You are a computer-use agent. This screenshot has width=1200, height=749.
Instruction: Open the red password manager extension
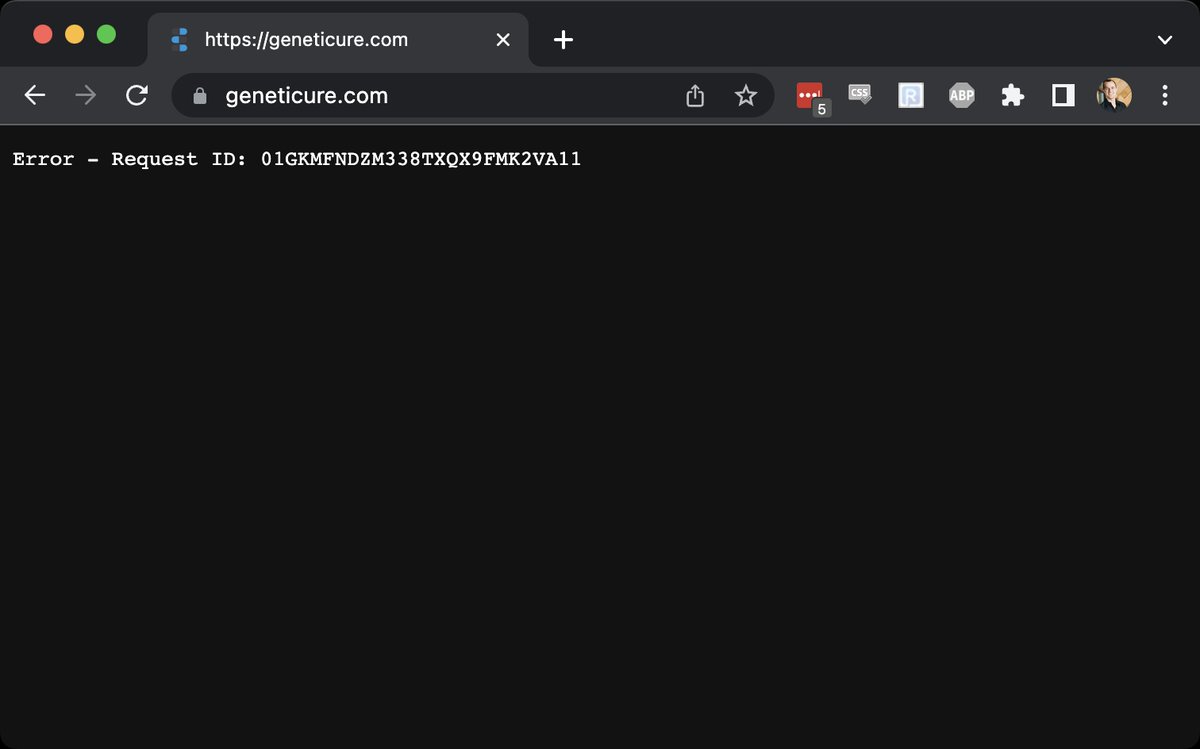(810, 96)
